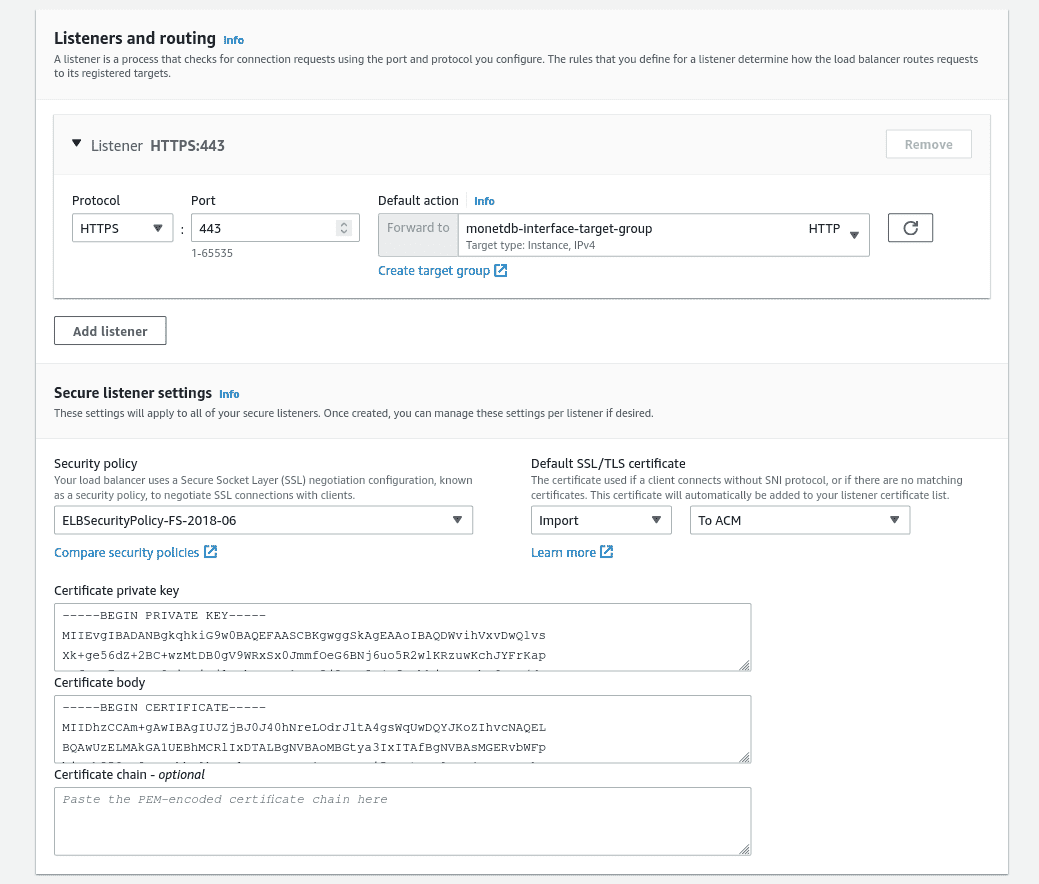
Task: Remove the HTTPS:443 listener
Action: pos(928,144)
